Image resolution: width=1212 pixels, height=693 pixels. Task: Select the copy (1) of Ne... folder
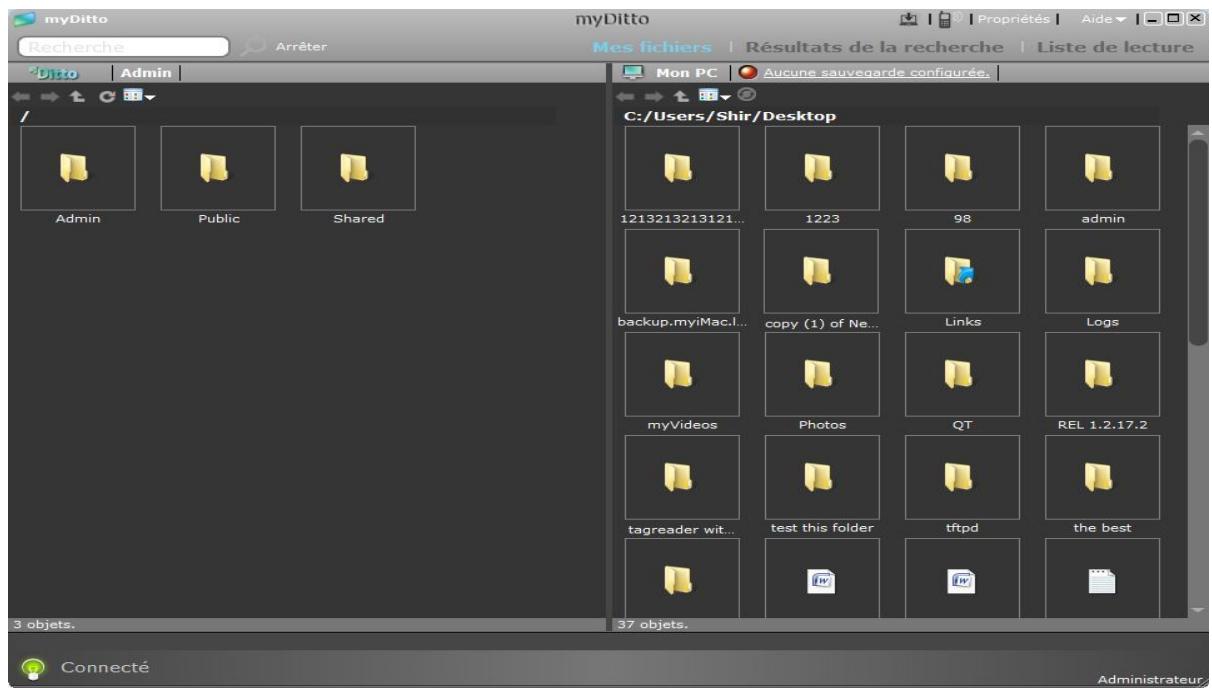tap(822, 279)
